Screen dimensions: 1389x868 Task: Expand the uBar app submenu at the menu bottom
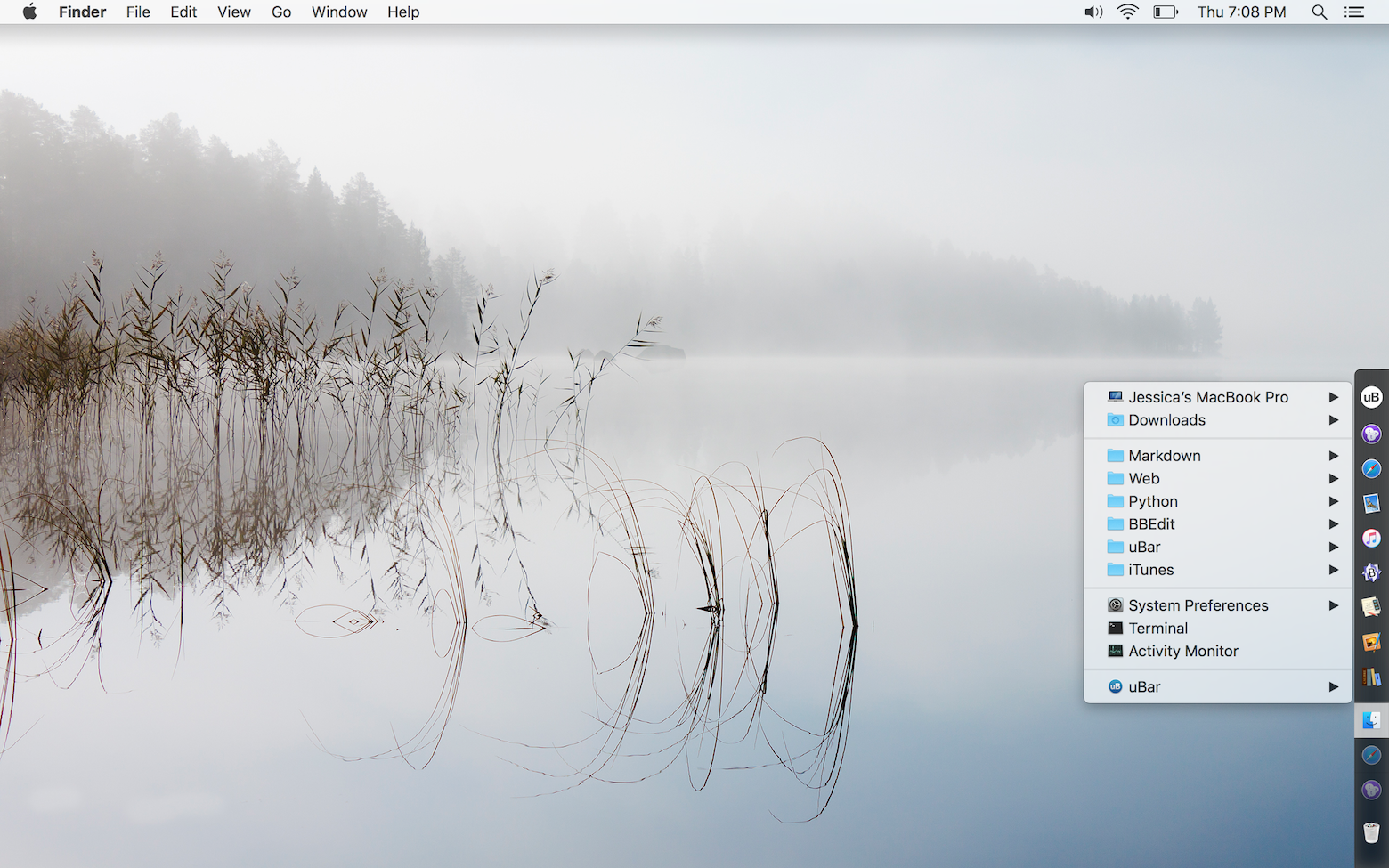click(x=1218, y=687)
